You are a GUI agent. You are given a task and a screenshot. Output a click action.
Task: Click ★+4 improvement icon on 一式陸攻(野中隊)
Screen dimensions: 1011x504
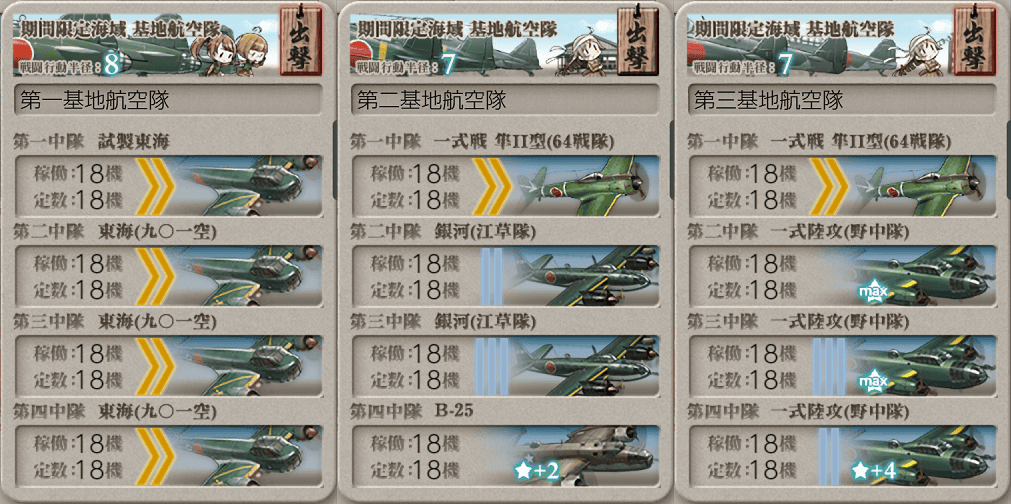click(874, 472)
